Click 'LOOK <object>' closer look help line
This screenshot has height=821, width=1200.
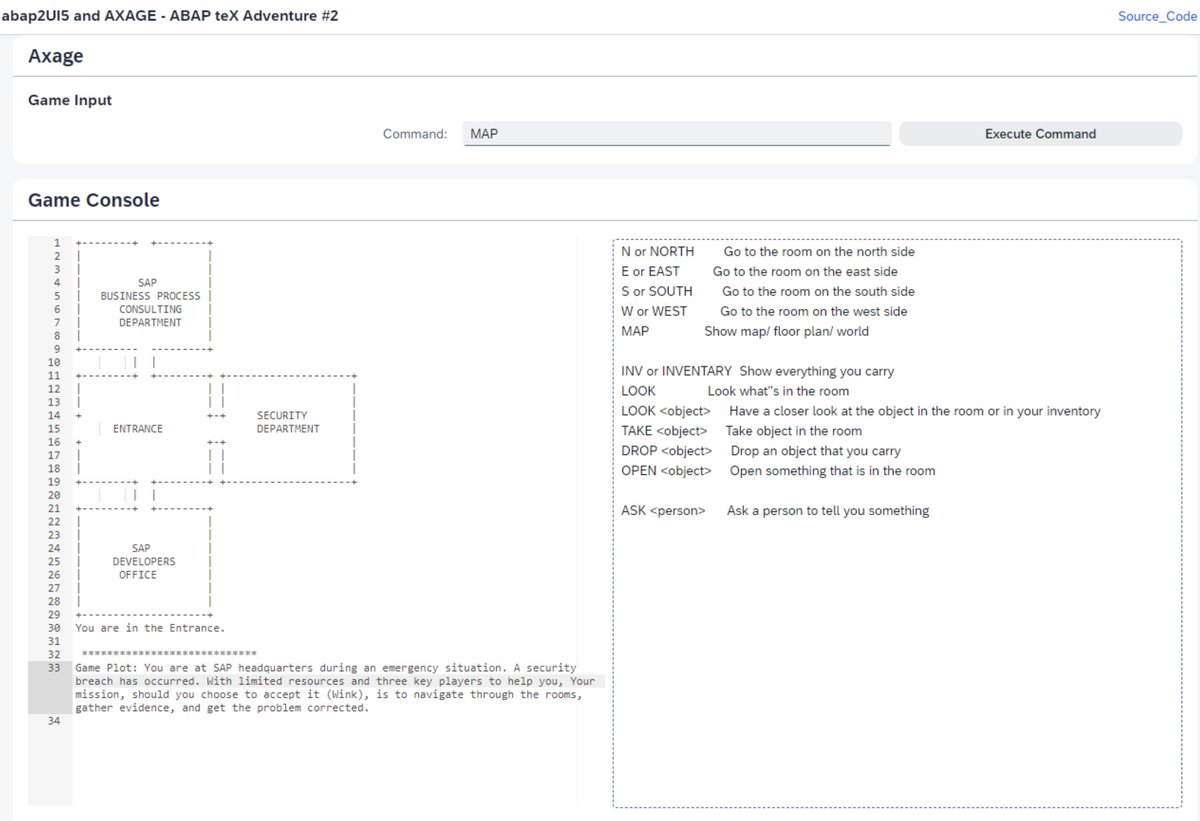tap(861, 412)
